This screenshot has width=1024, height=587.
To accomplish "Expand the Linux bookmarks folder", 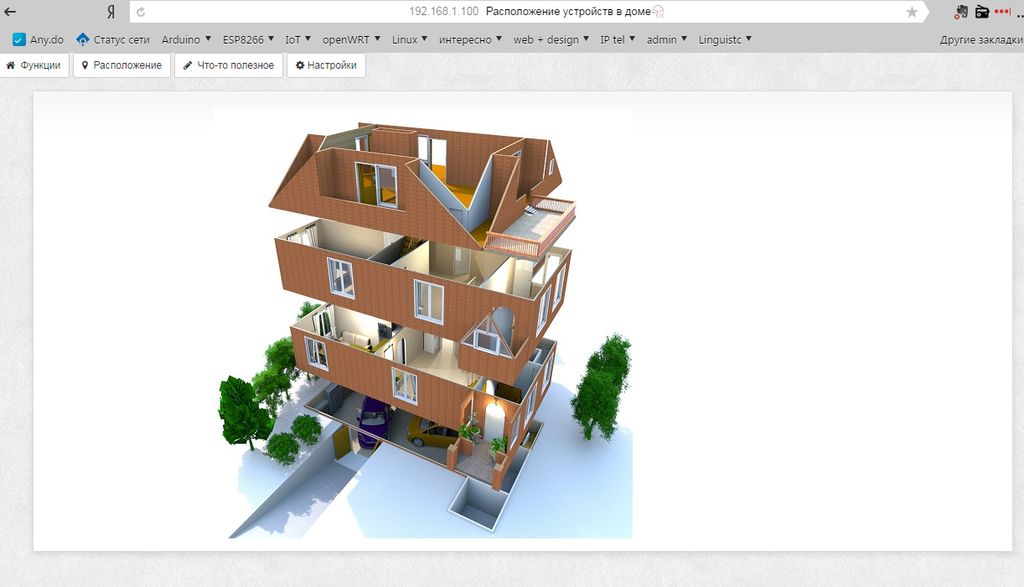I will [x=409, y=39].
